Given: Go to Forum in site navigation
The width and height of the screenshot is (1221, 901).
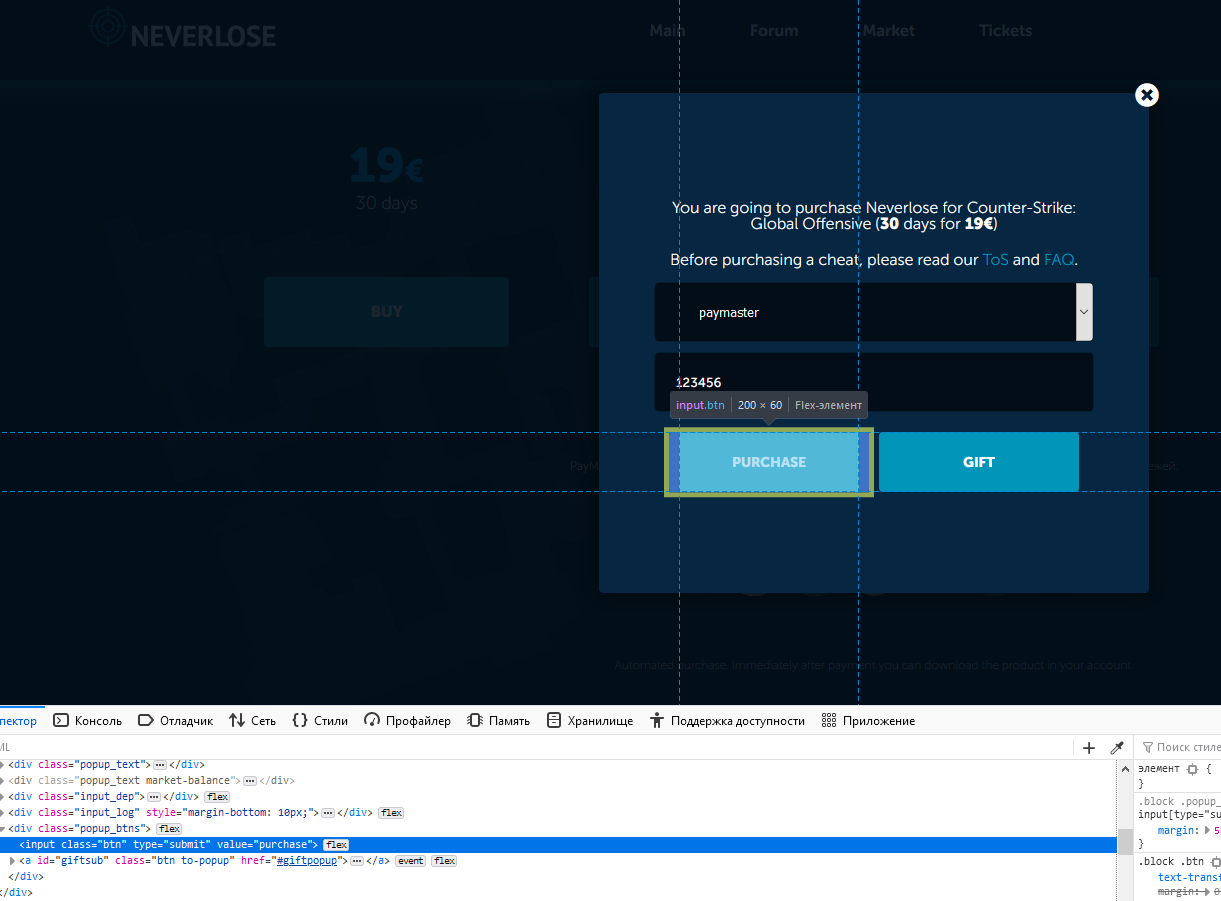Looking at the screenshot, I should [774, 30].
